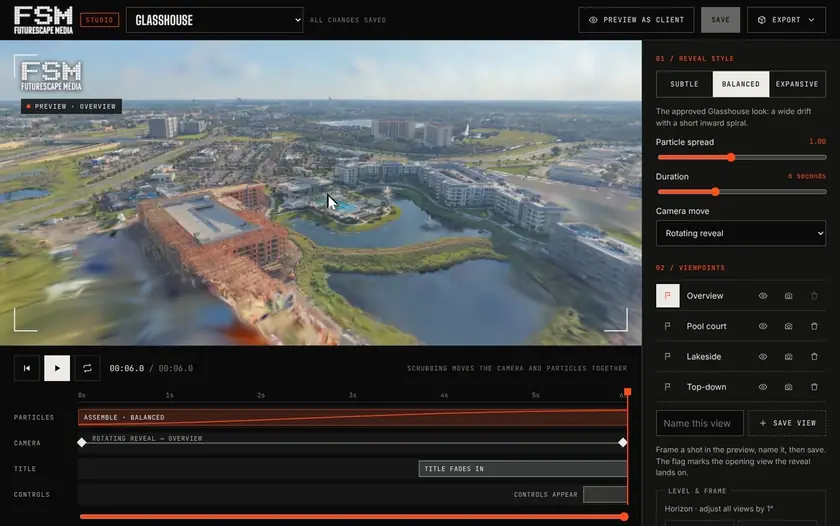Click the camera track end keyframe diamond

[622, 442]
